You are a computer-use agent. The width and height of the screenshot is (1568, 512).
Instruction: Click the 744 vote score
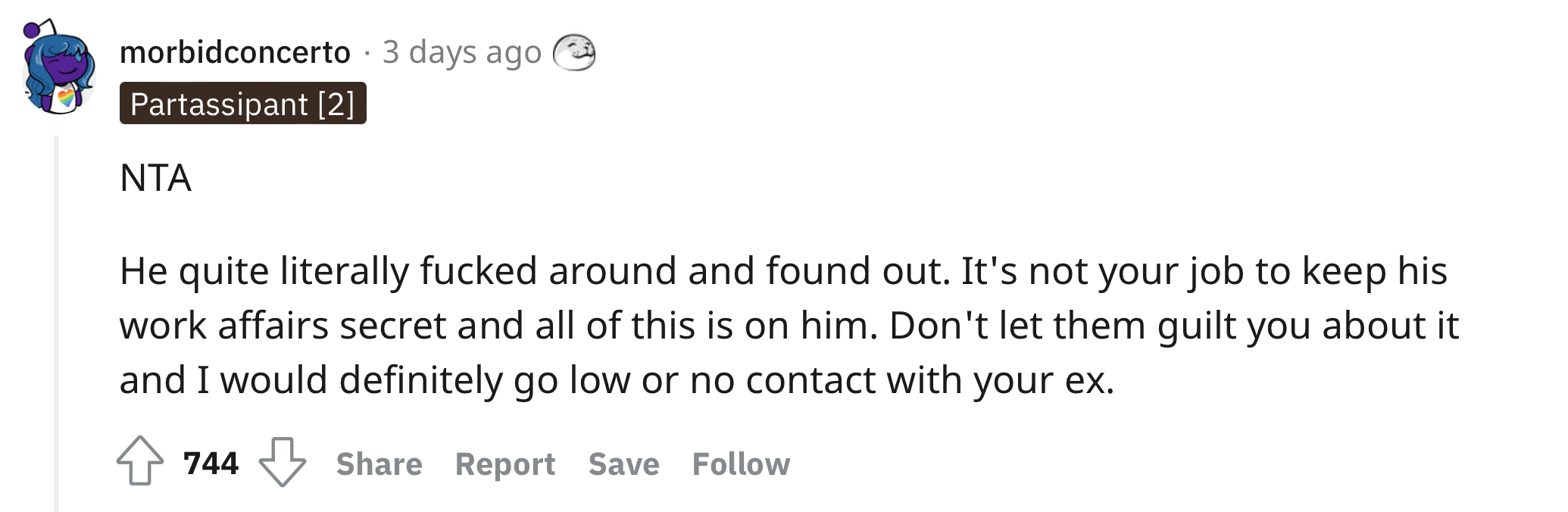211,463
